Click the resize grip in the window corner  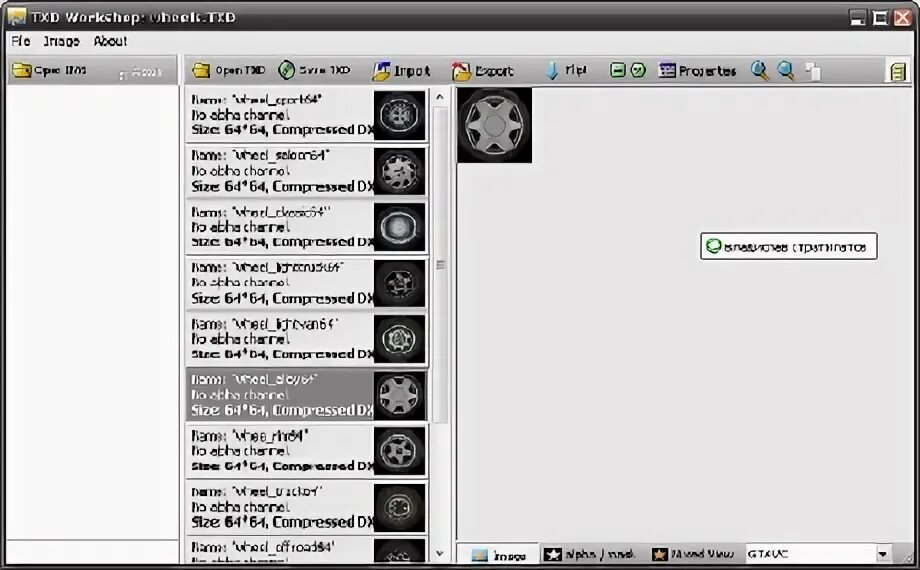click(906, 556)
